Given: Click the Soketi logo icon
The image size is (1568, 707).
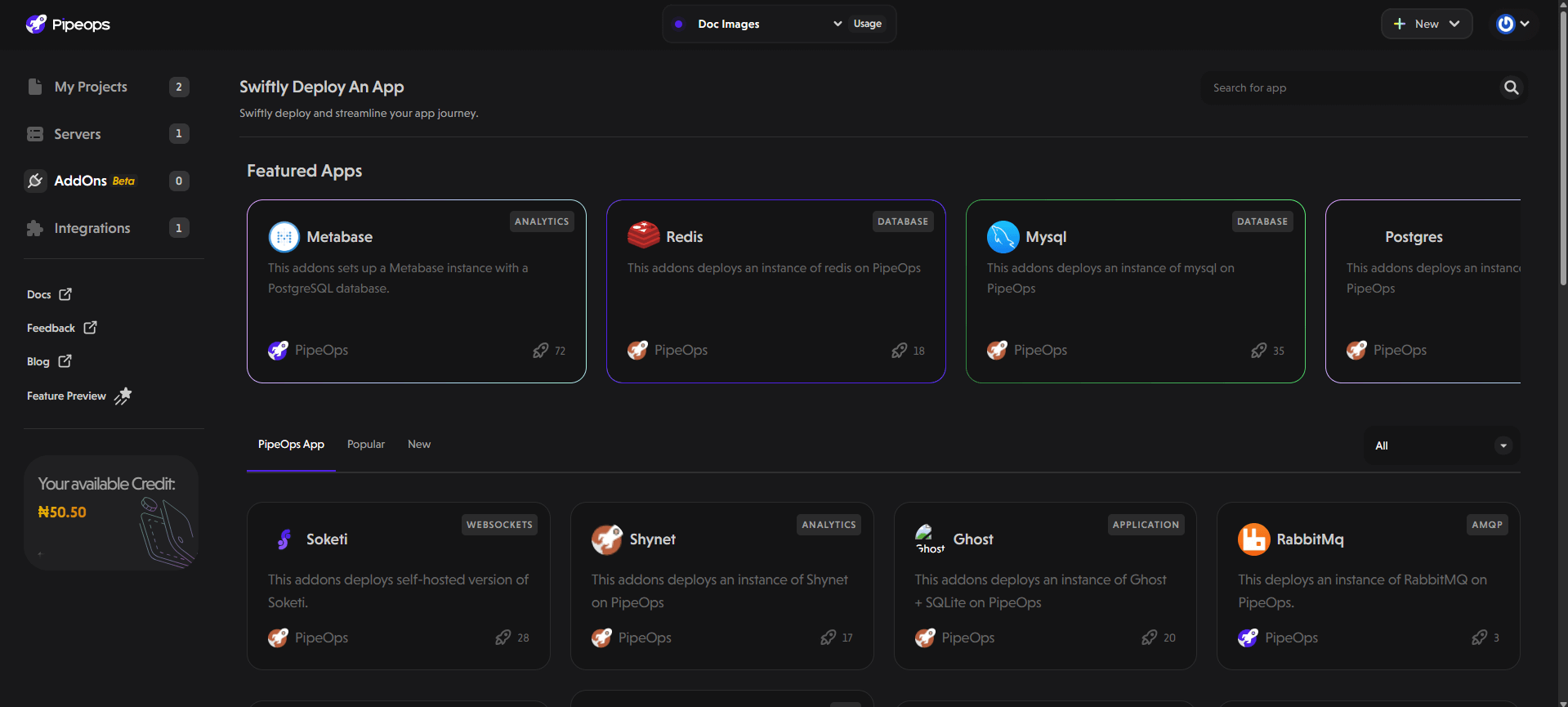Looking at the screenshot, I should (x=284, y=539).
